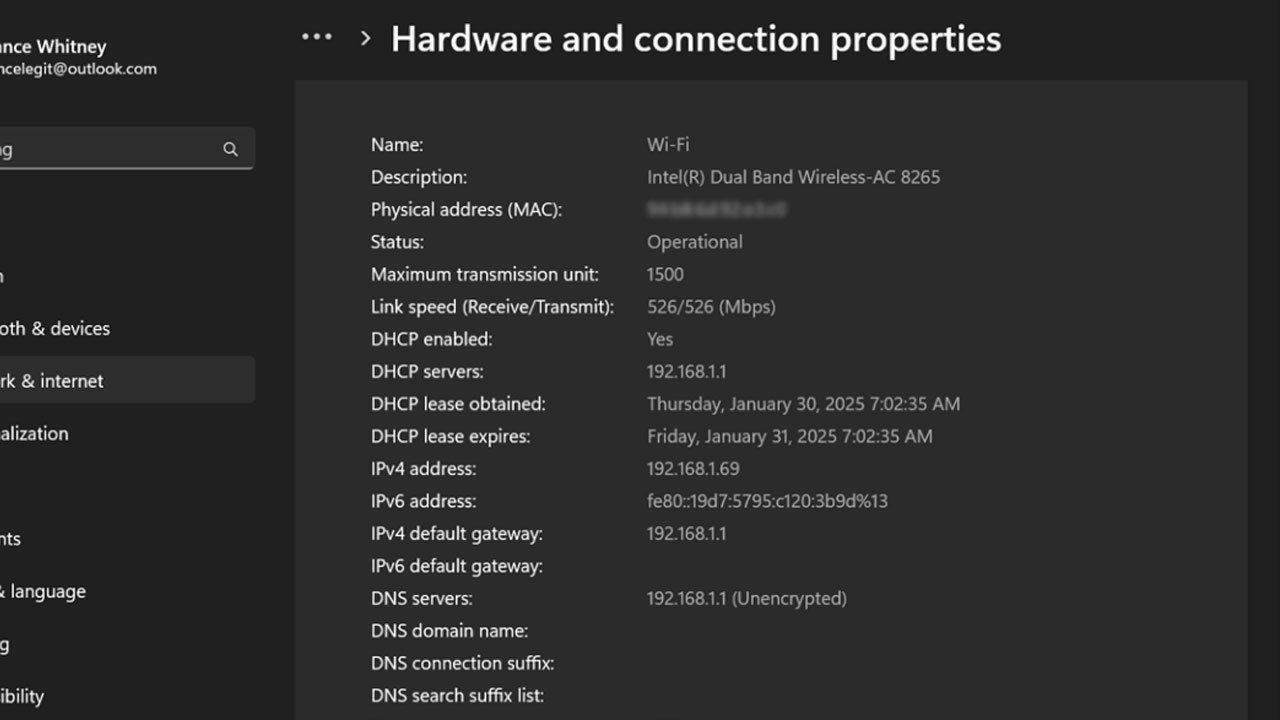The image size is (1280, 720).
Task: Click the Intel Dual Band Wireless-AC description
Action: (793, 177)
